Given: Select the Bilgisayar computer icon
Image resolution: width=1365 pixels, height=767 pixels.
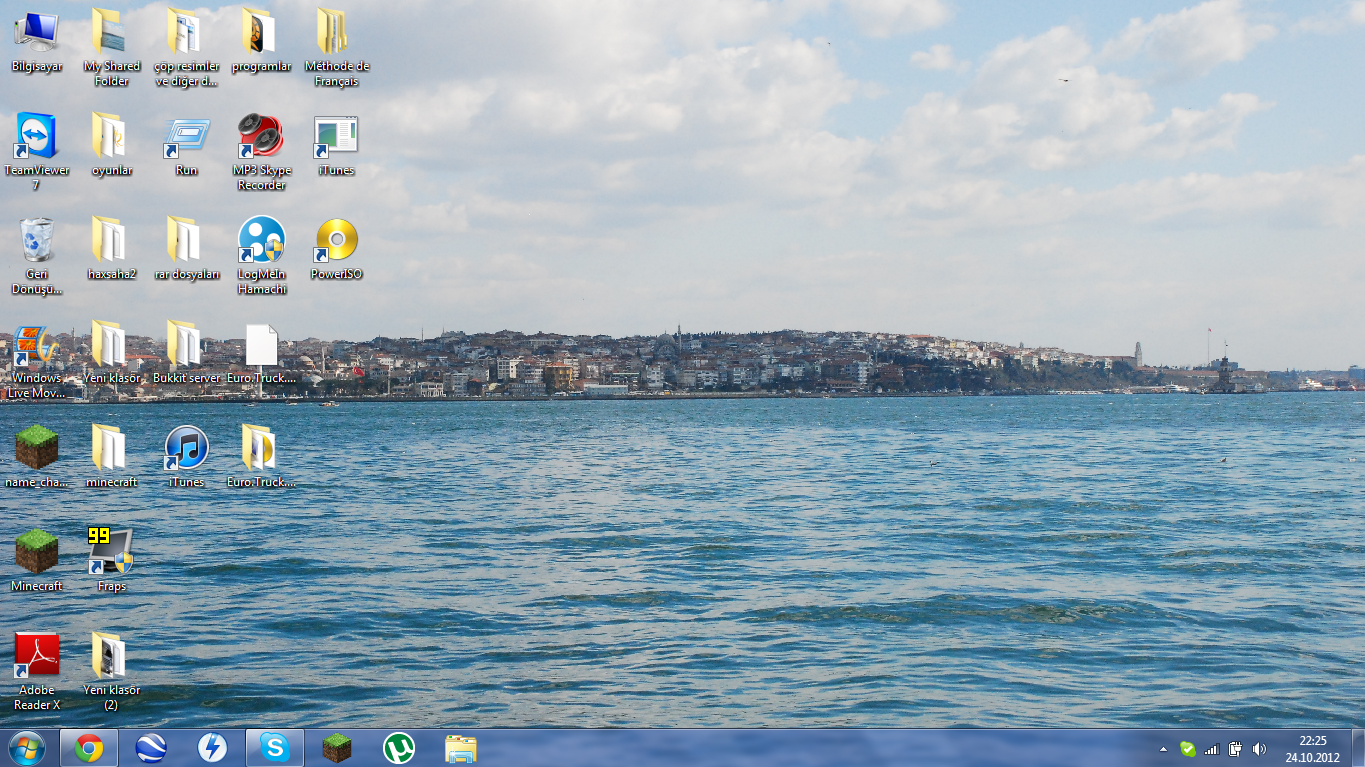Looking at the screenshot, I should (x=37, y=41).
